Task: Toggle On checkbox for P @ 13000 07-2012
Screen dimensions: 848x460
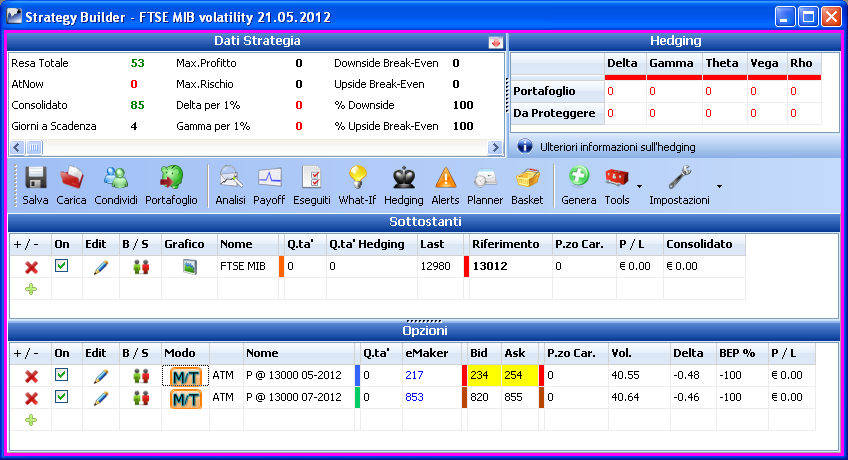Action: coord(62,397)
